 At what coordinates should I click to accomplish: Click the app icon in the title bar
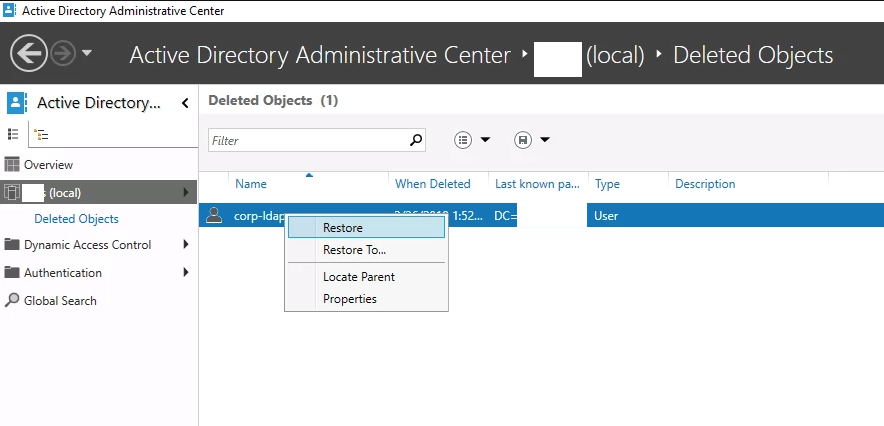[x=10, y=11]
